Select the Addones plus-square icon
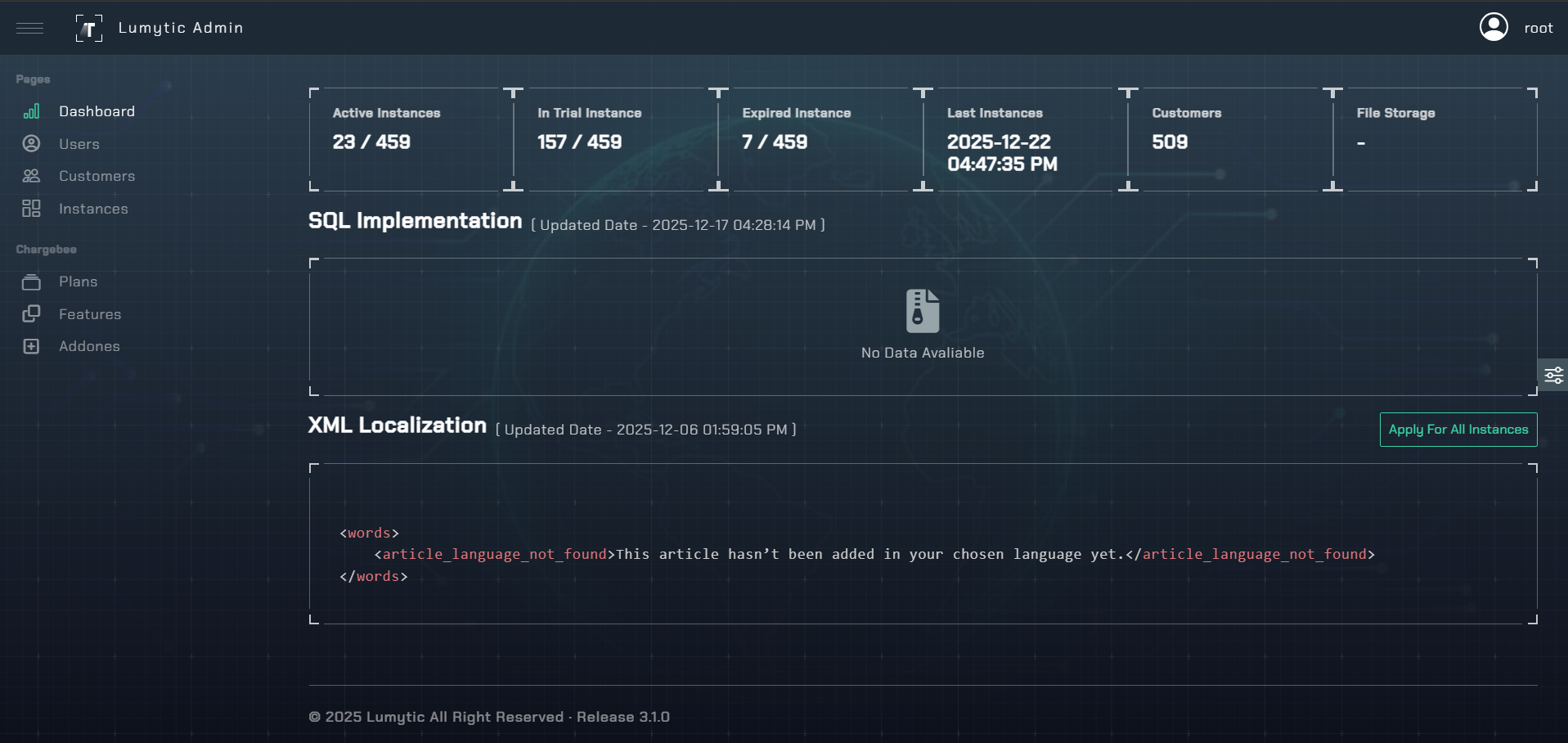This screenshot has width=1568, height=743. point(31,346)
